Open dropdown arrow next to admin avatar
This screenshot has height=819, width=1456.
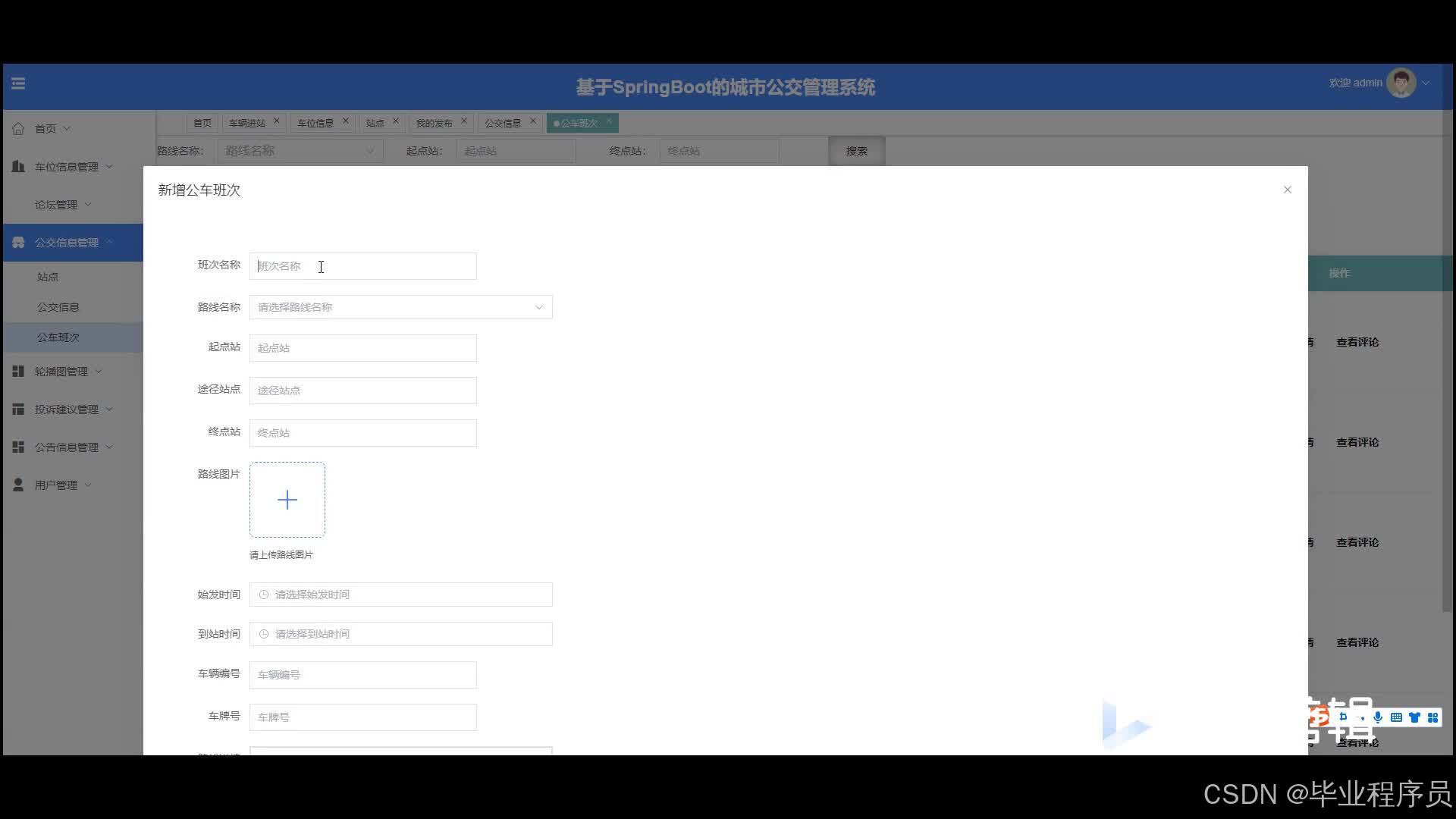pos(1426,83)
